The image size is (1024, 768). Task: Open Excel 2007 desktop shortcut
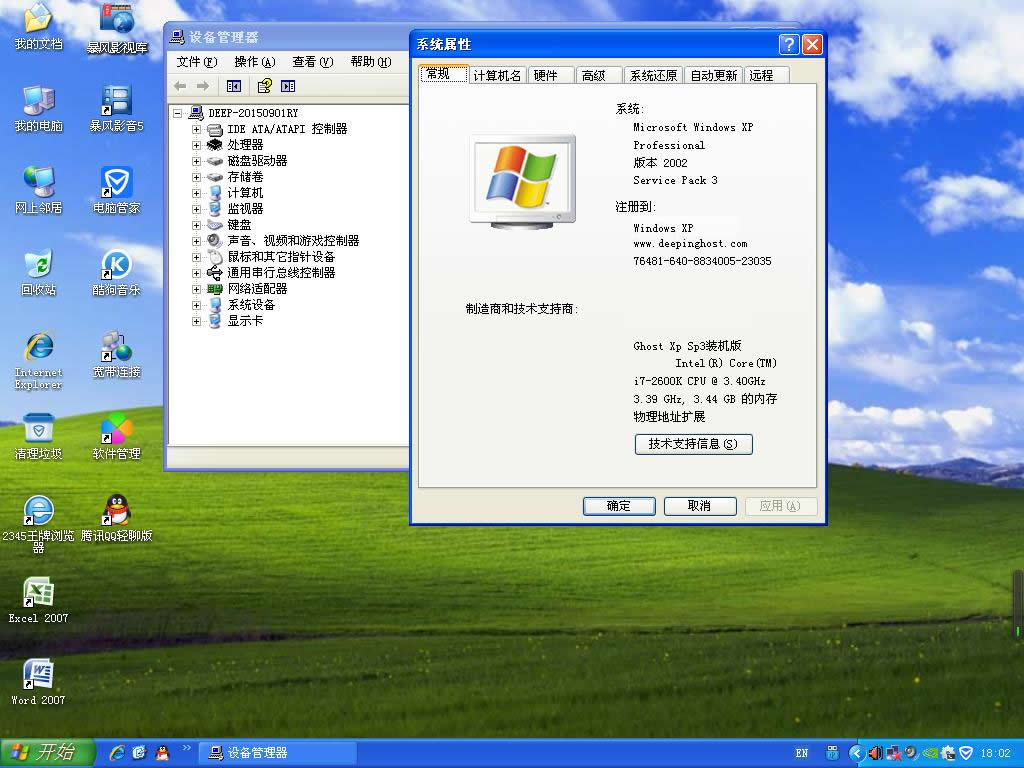tap(38, 600)
